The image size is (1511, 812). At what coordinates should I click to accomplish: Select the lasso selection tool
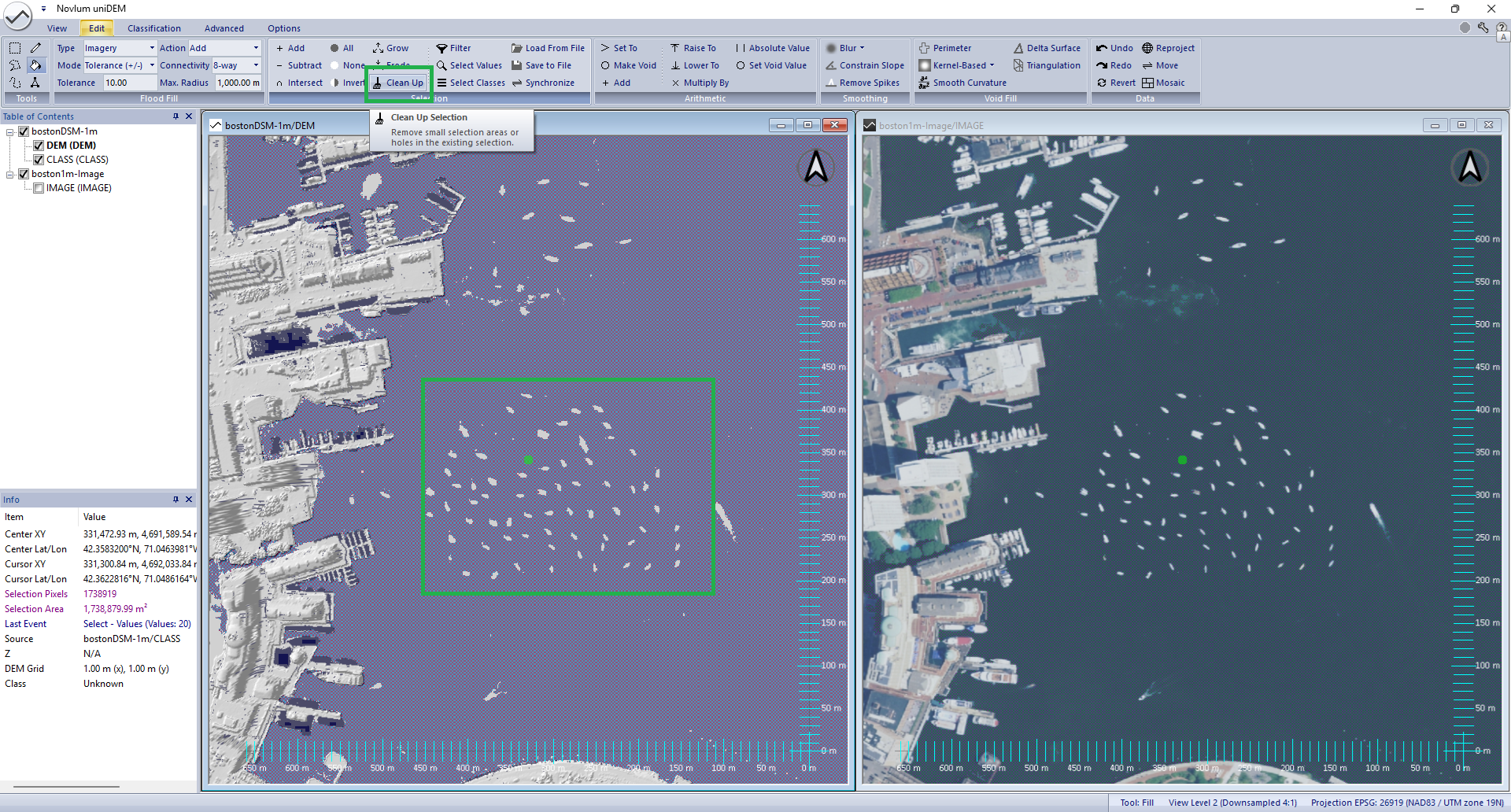(15, 65)
